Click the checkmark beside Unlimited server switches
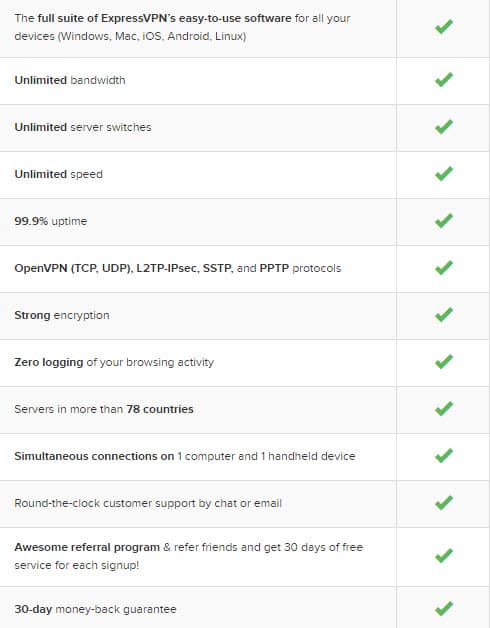This screenshot has width=490, height=628. 444,127
